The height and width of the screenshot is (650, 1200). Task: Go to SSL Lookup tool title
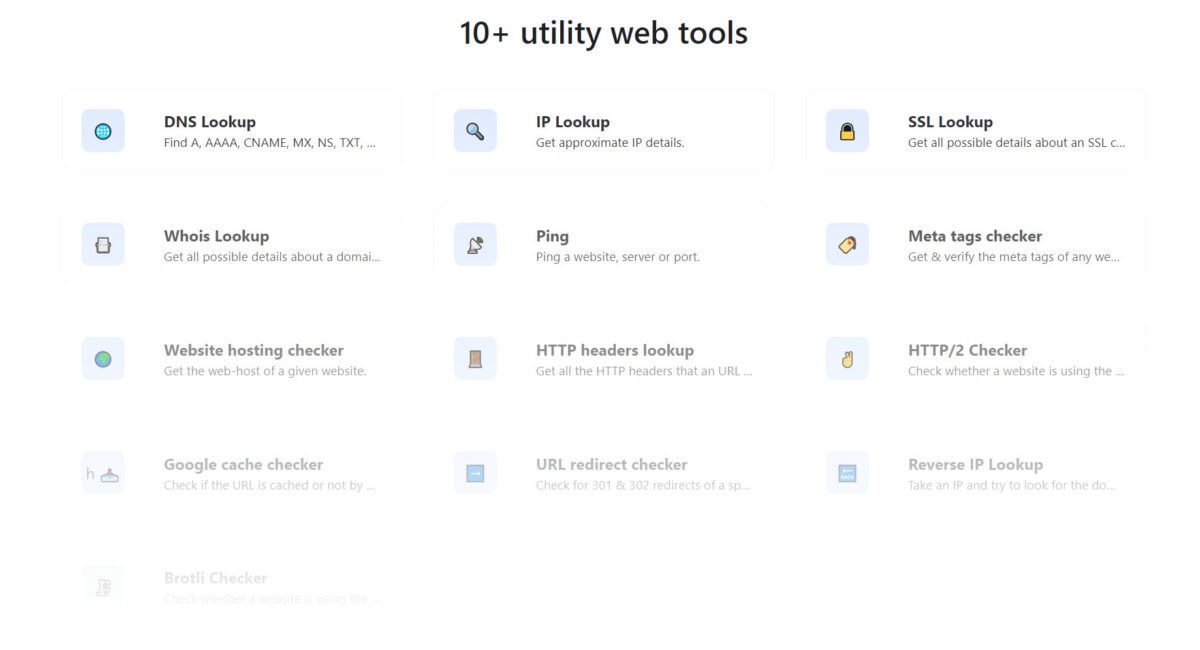[950, 122]
